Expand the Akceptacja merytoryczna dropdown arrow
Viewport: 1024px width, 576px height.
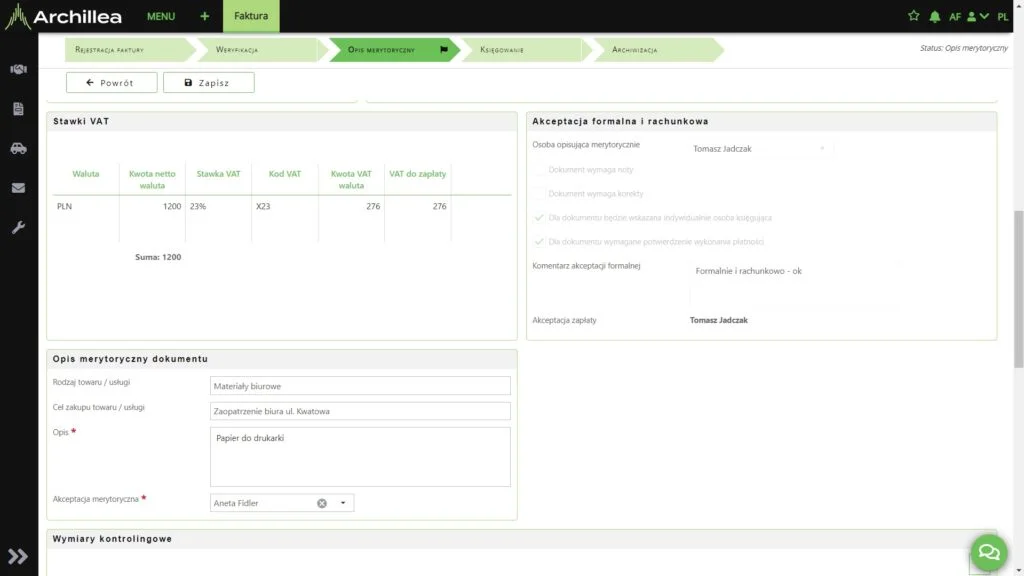tap(342, 503)
